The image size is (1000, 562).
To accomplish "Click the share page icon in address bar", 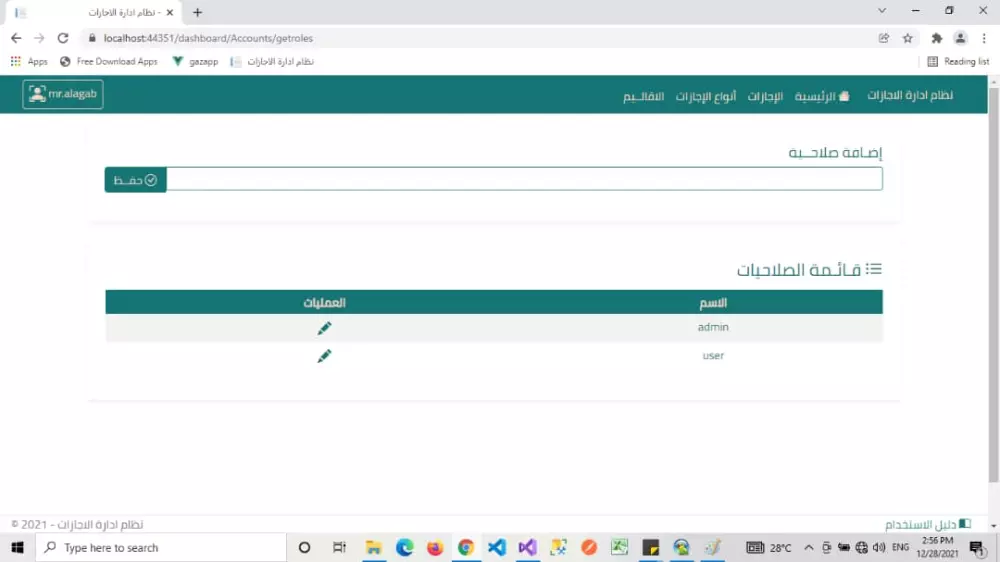I will (884, 38).
